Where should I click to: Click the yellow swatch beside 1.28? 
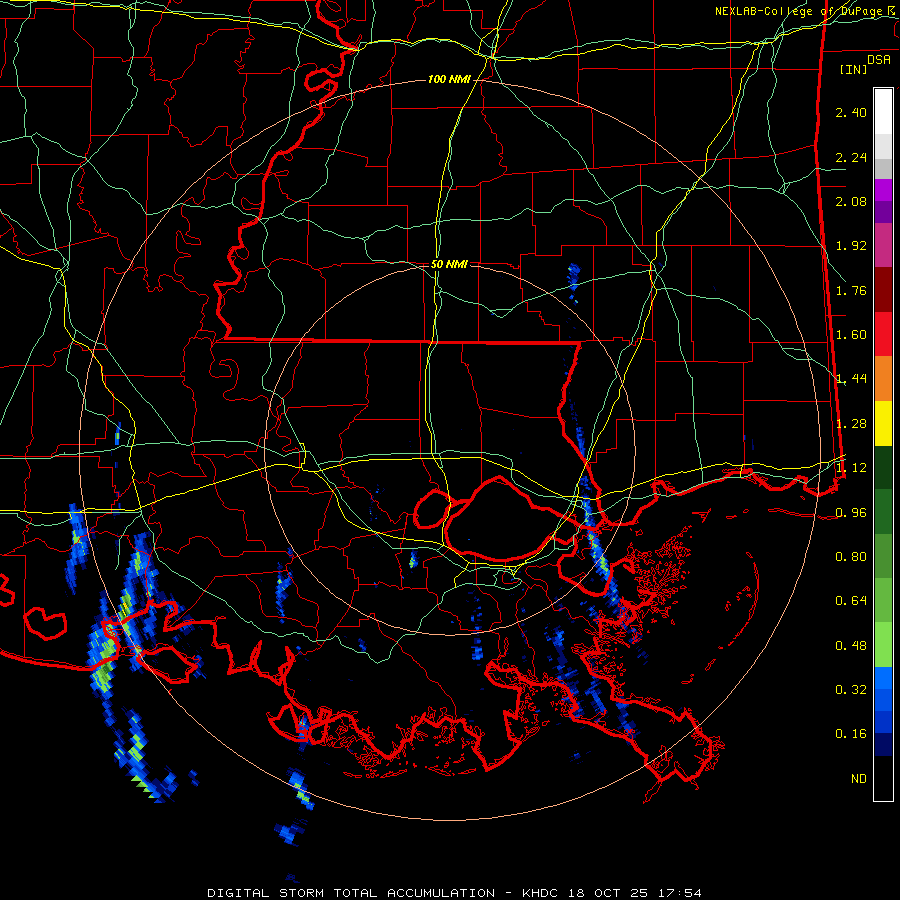[883, 423]
